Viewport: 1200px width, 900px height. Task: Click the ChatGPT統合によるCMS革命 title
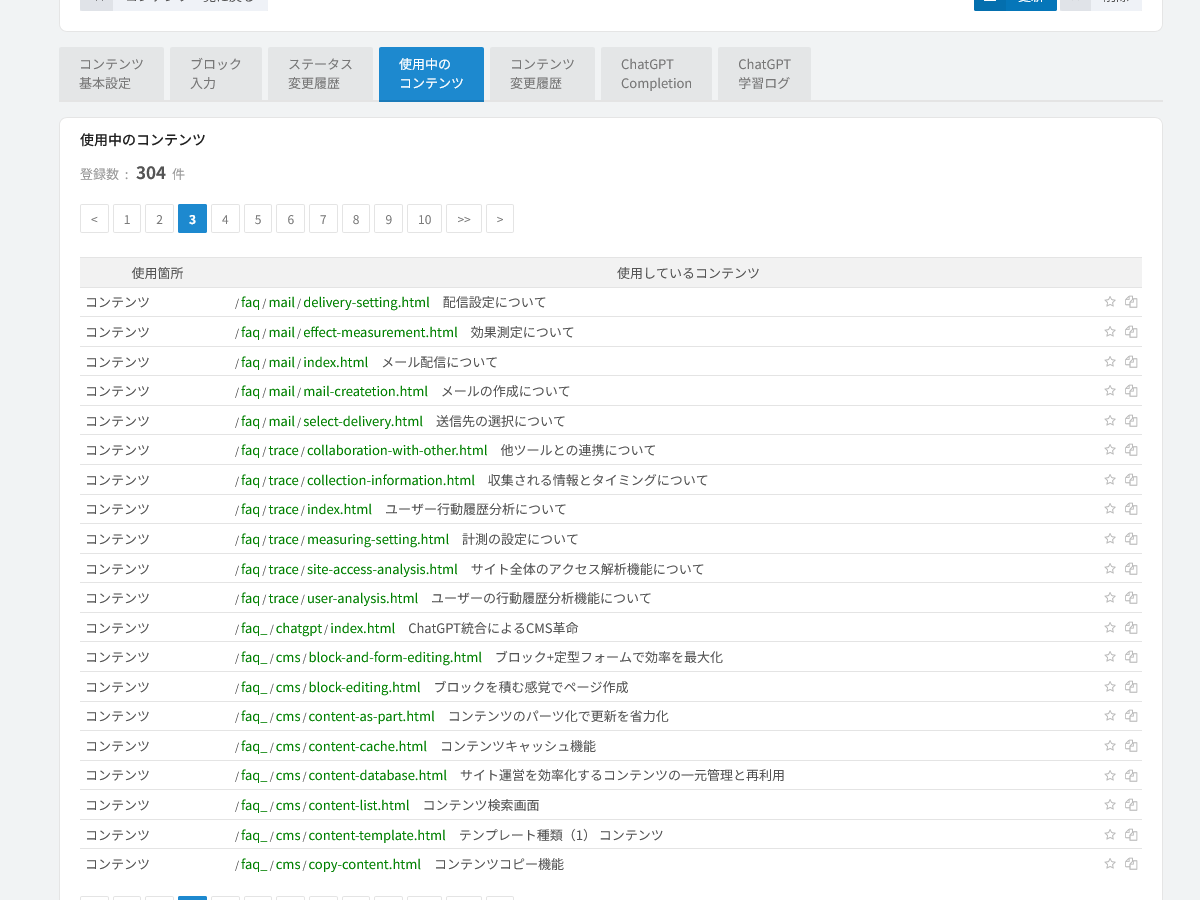(x=493, y=628)
